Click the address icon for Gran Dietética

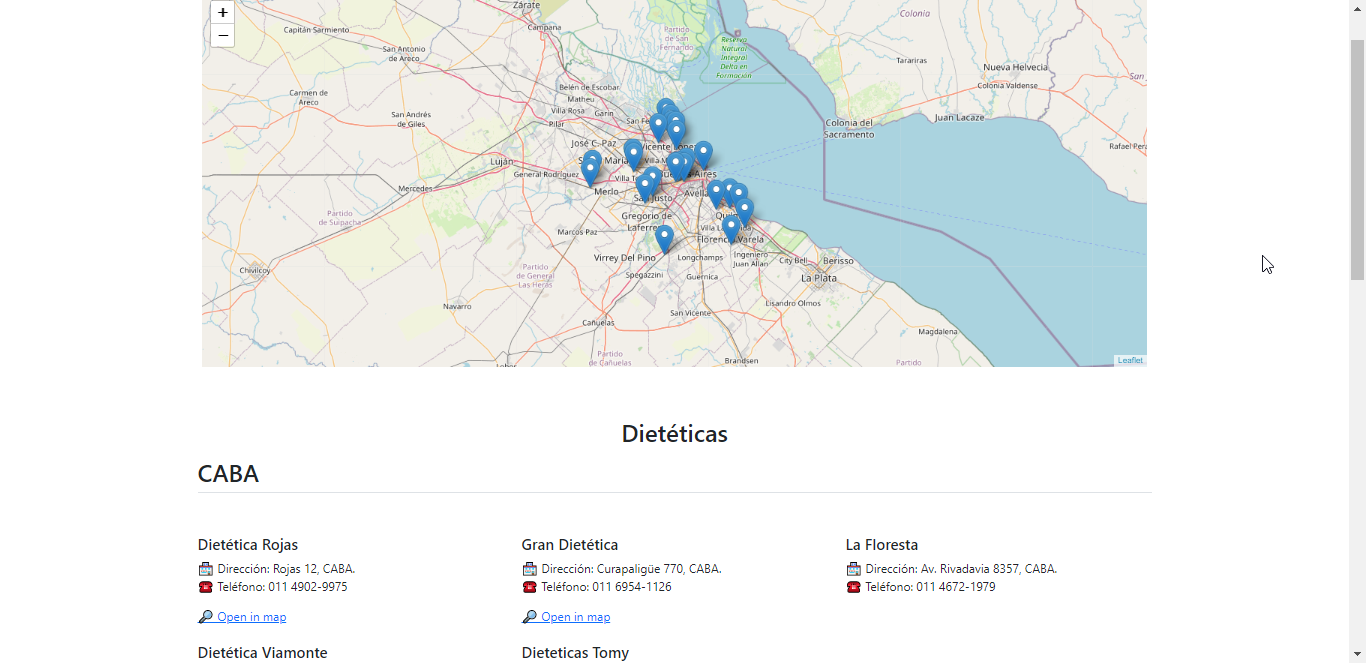(530, 569)
